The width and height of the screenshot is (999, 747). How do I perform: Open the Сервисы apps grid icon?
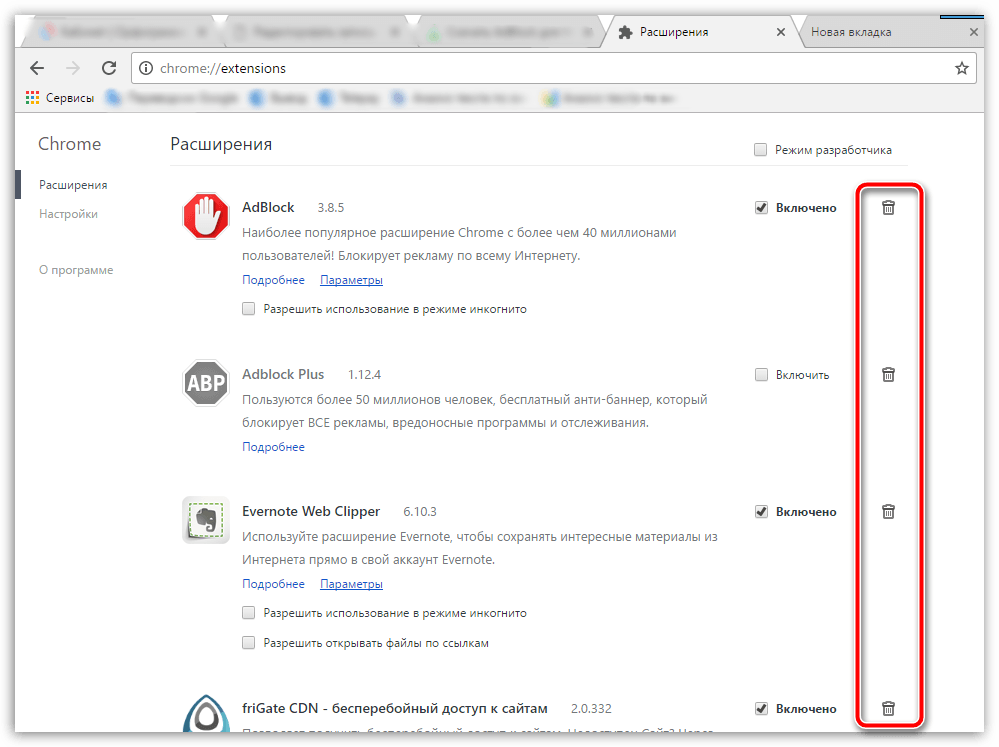pos(32,98)
